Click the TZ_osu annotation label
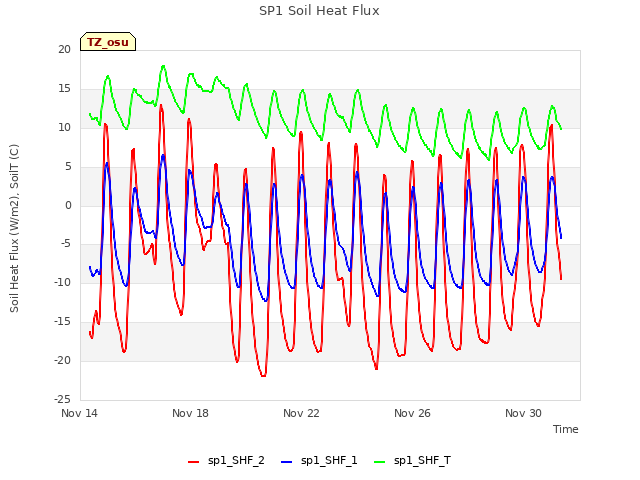Image resolution: width=640 pixels, height=480 pixels. pyautogui.click(x=108, y=42)
